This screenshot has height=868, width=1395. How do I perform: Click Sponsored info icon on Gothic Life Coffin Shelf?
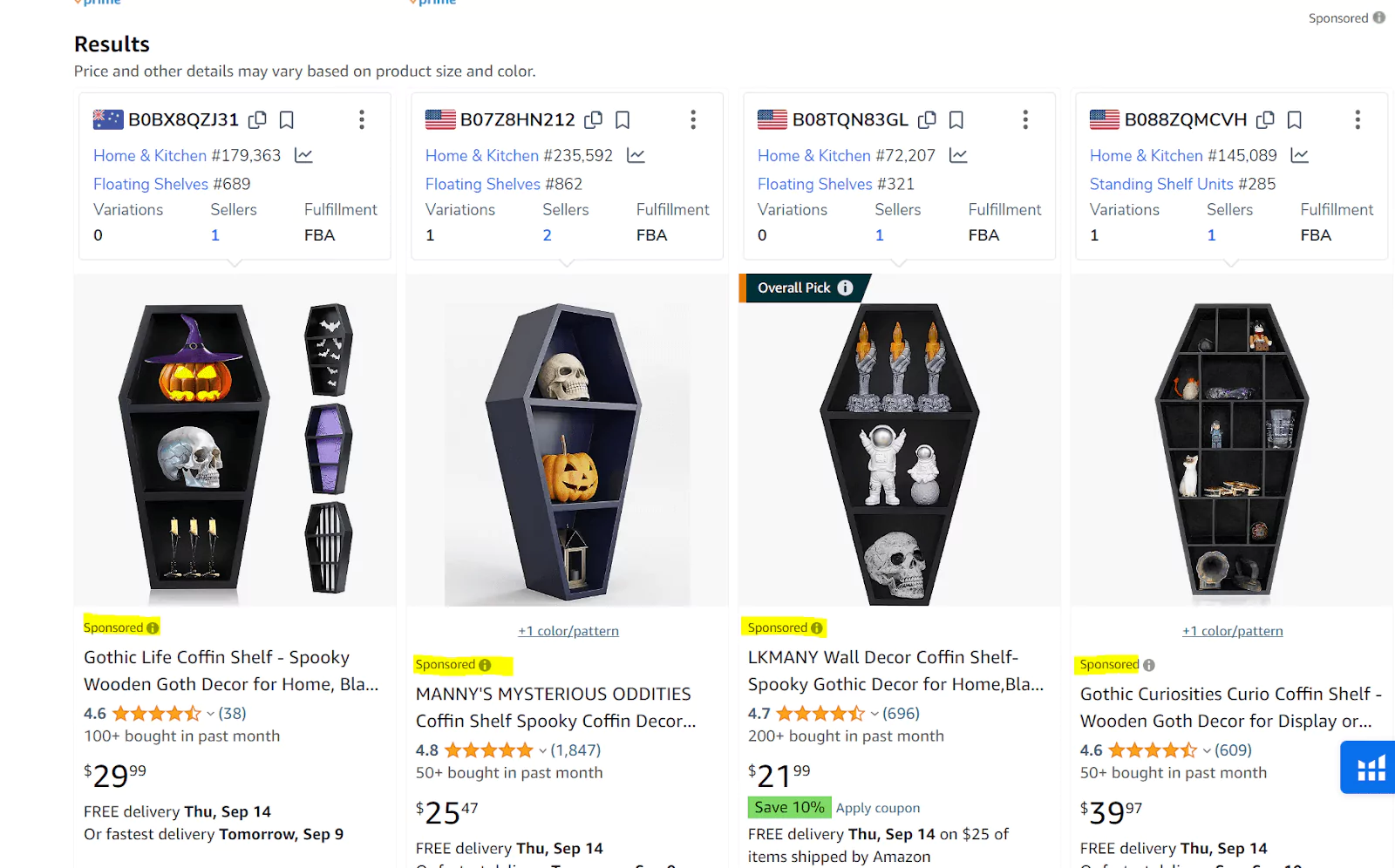[153, 627]
